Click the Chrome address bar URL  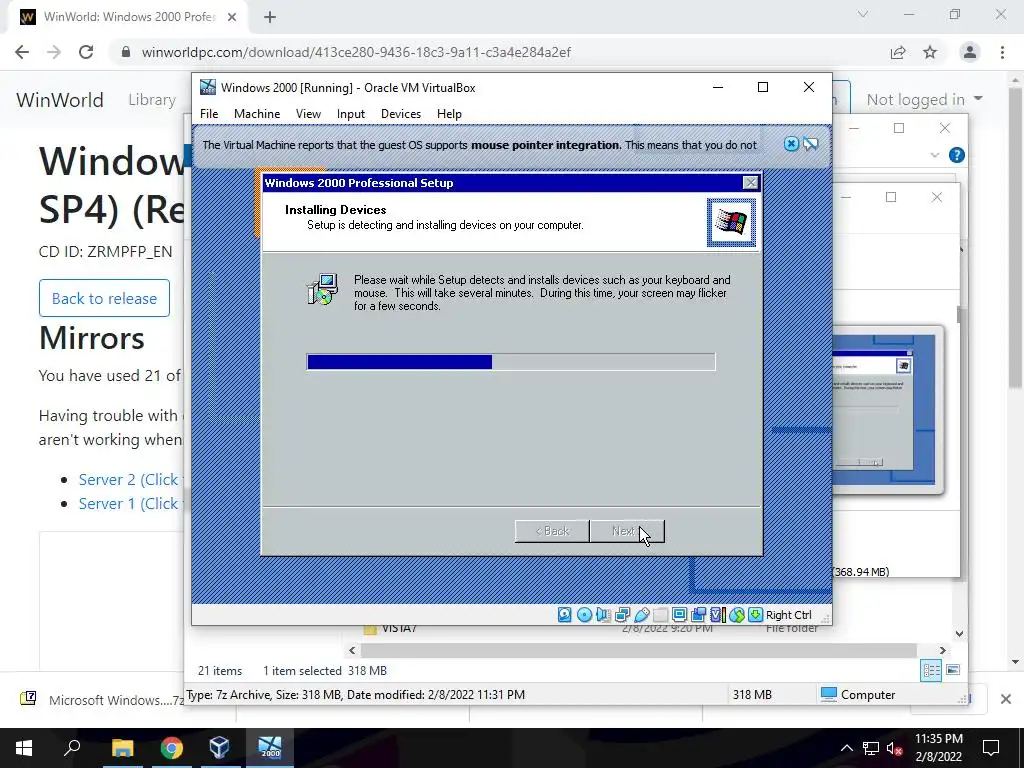(356, 52)
